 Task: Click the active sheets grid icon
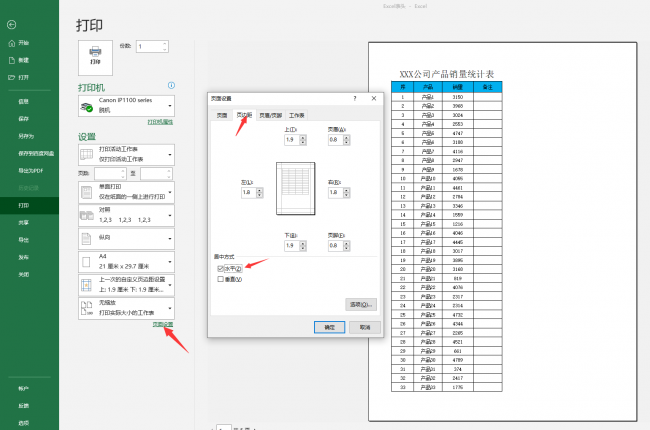coord(87,155)
